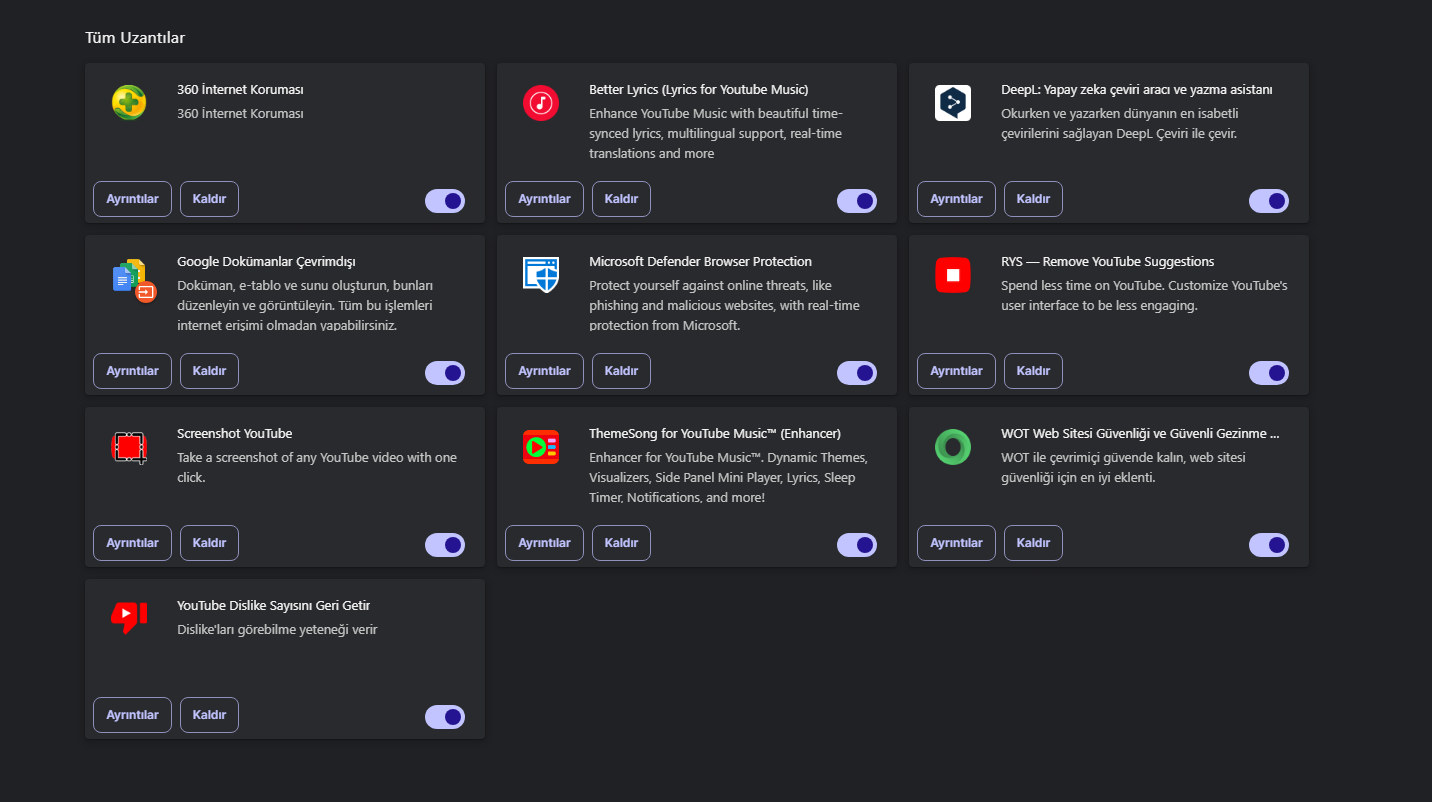Click the "Okurken ve yazarken dünyanın en isabetli" description
The width and height of the screenshot is (1432, 802).
(x=1119, y=124)
